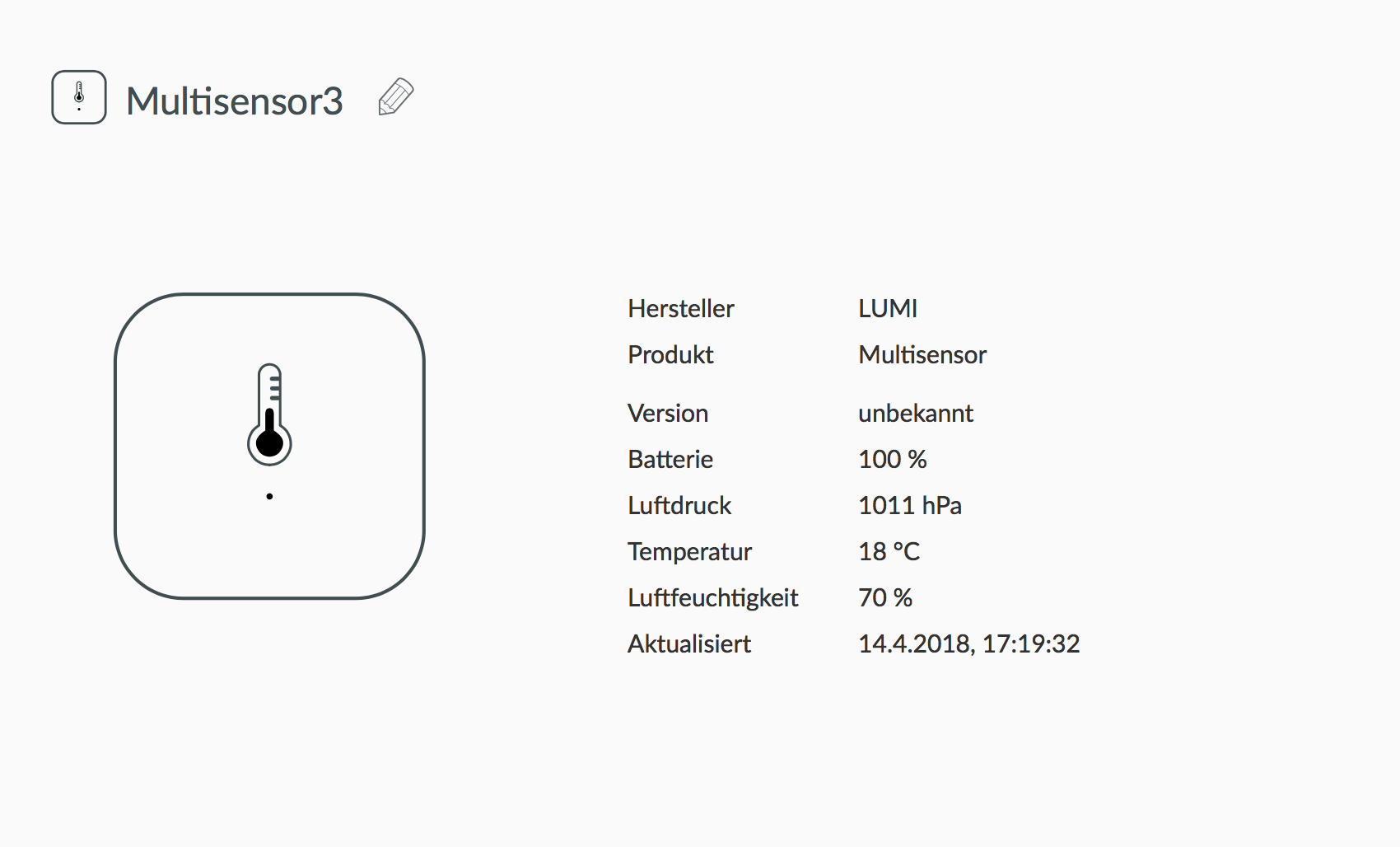Click the Temperatur label
Screen dimensions: 1400x847
(690, 551)
